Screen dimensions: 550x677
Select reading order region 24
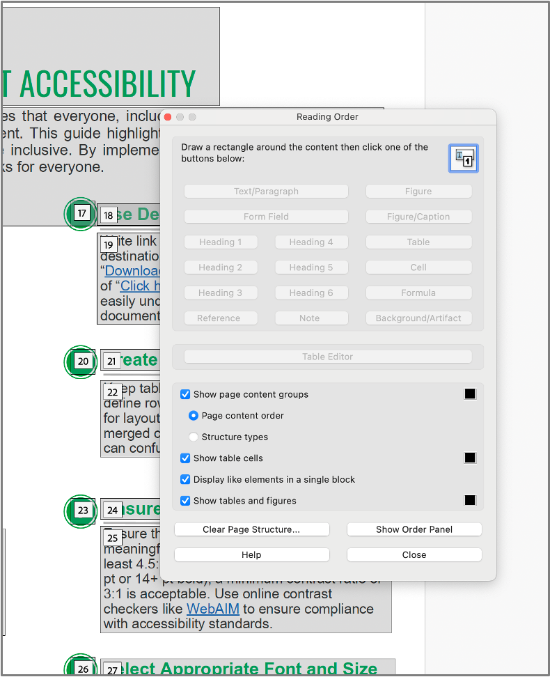(x=113, y=510)
